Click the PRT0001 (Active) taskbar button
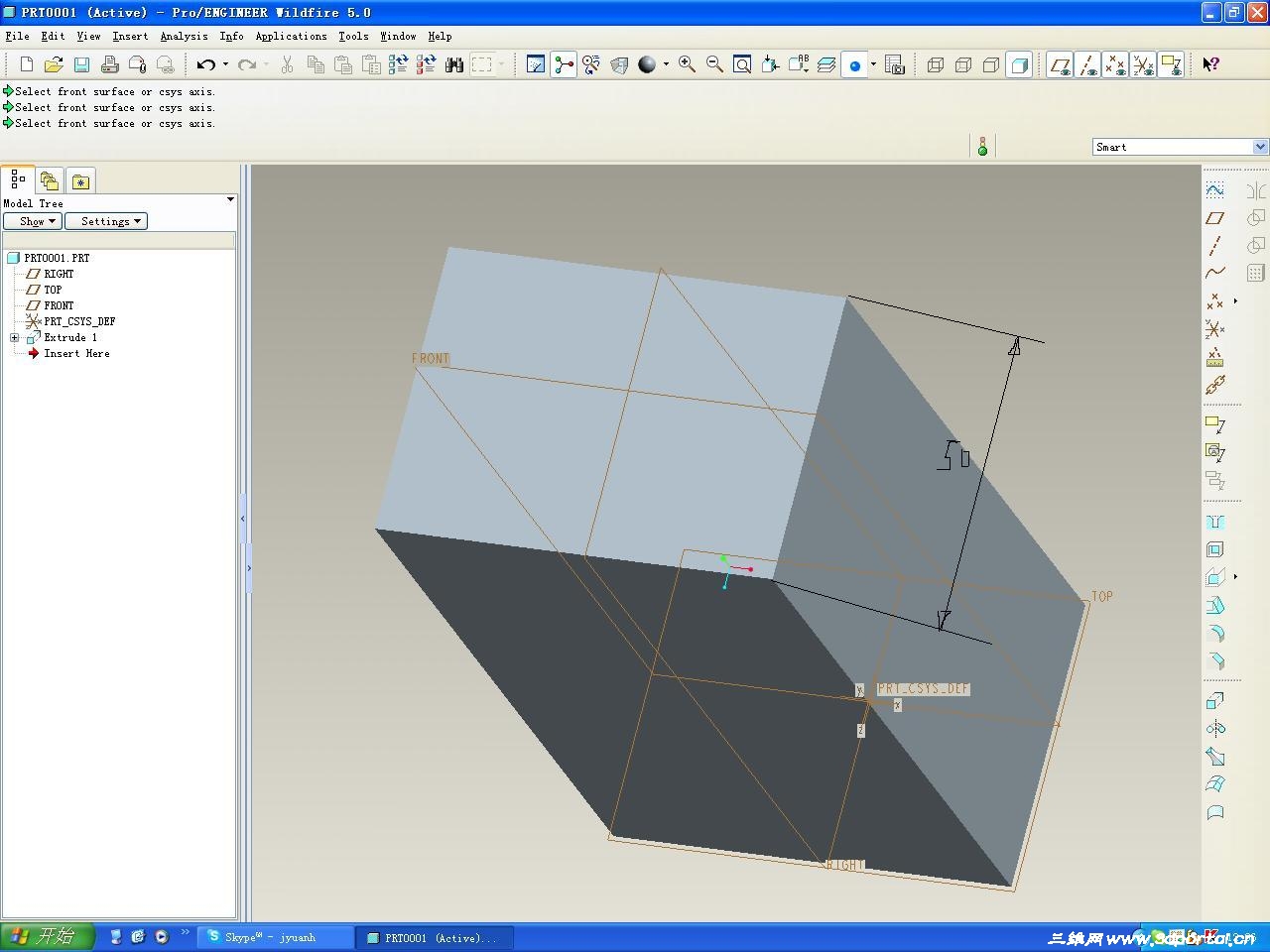 tap(436, 937)
